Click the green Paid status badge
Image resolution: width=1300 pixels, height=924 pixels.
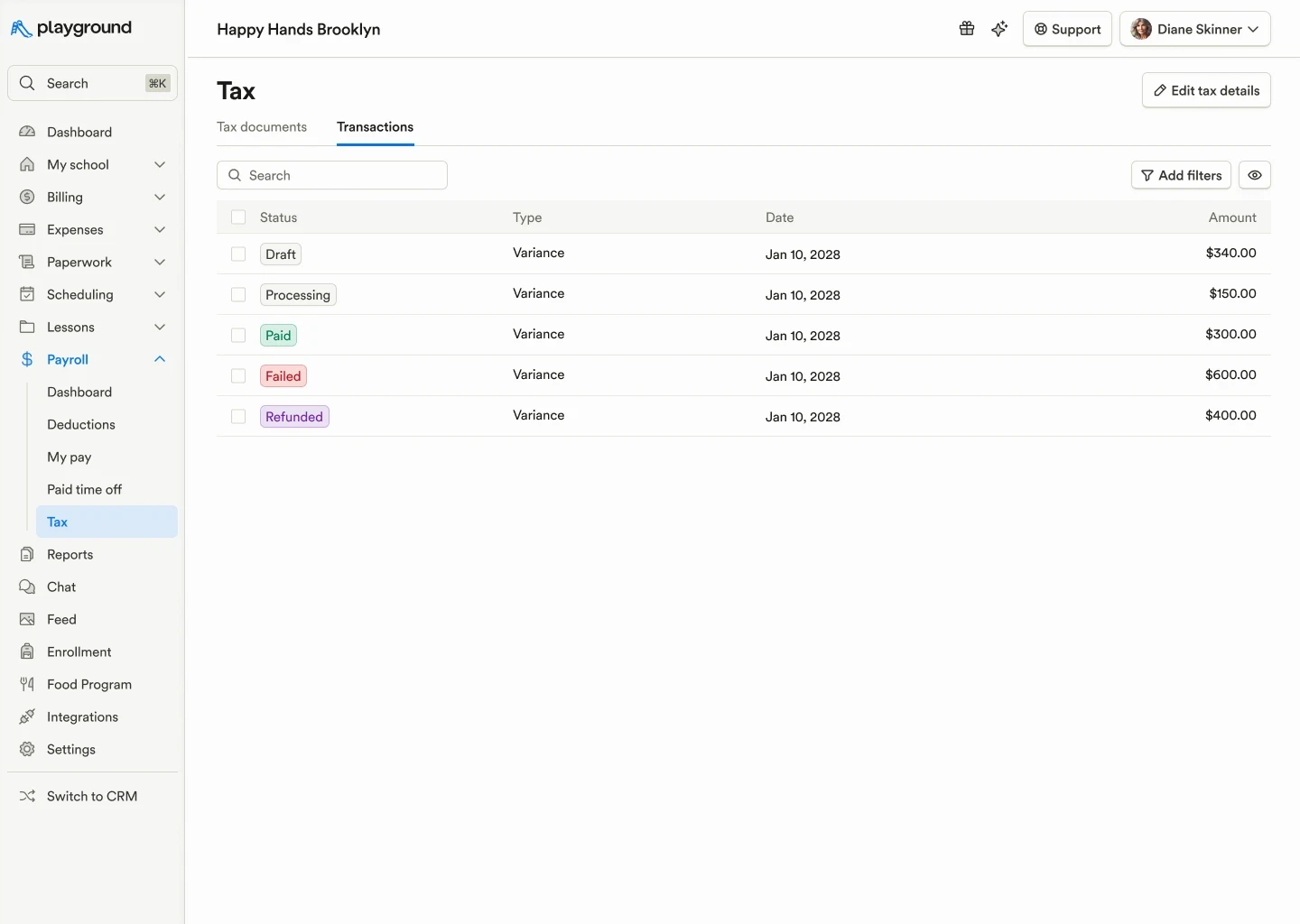(x=278, y=336)
